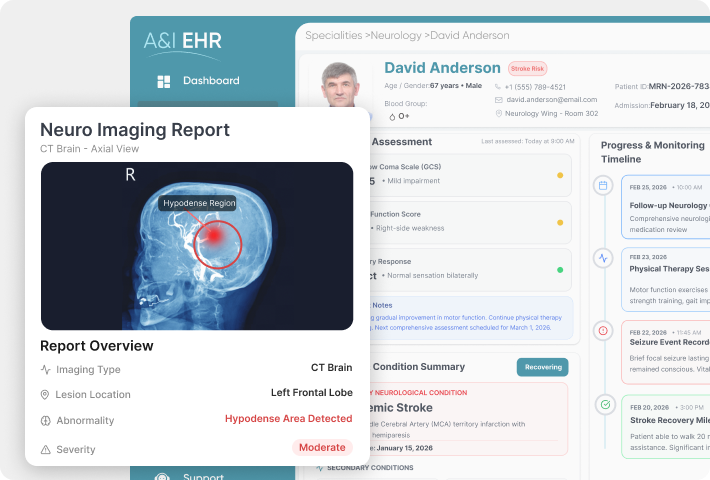Select the Patient ID MRN value
The height and width of the screenshot is (480, 710).
(x=679, y=86)
